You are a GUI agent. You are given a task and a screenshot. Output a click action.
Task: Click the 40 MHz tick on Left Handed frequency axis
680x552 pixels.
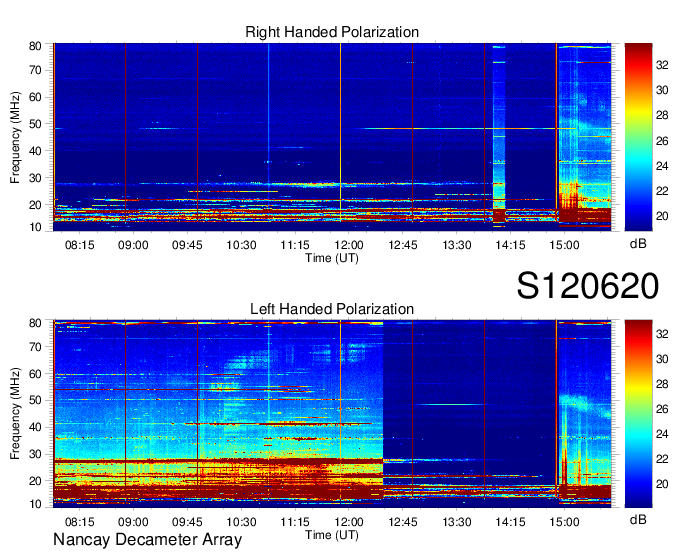tap(35, 428)
